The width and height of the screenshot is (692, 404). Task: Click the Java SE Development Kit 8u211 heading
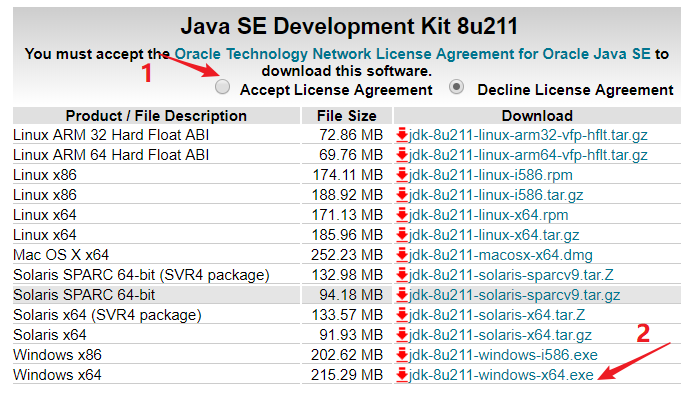349,26
